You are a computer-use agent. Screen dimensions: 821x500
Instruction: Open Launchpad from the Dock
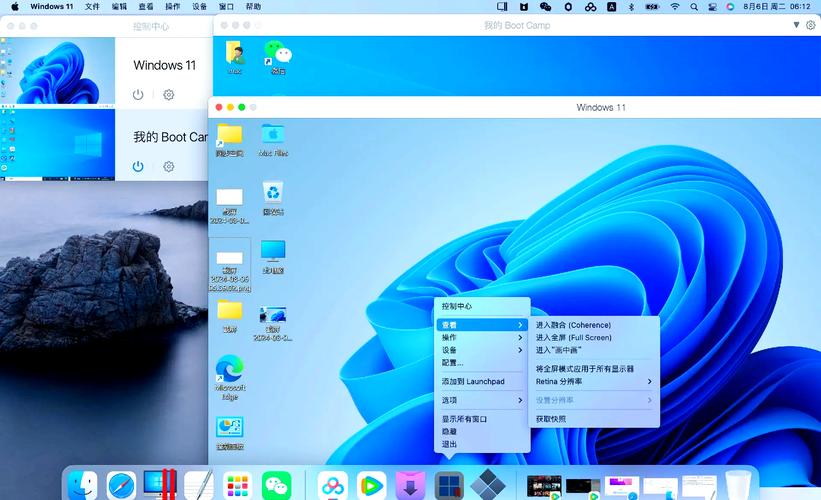pos(237,485)
